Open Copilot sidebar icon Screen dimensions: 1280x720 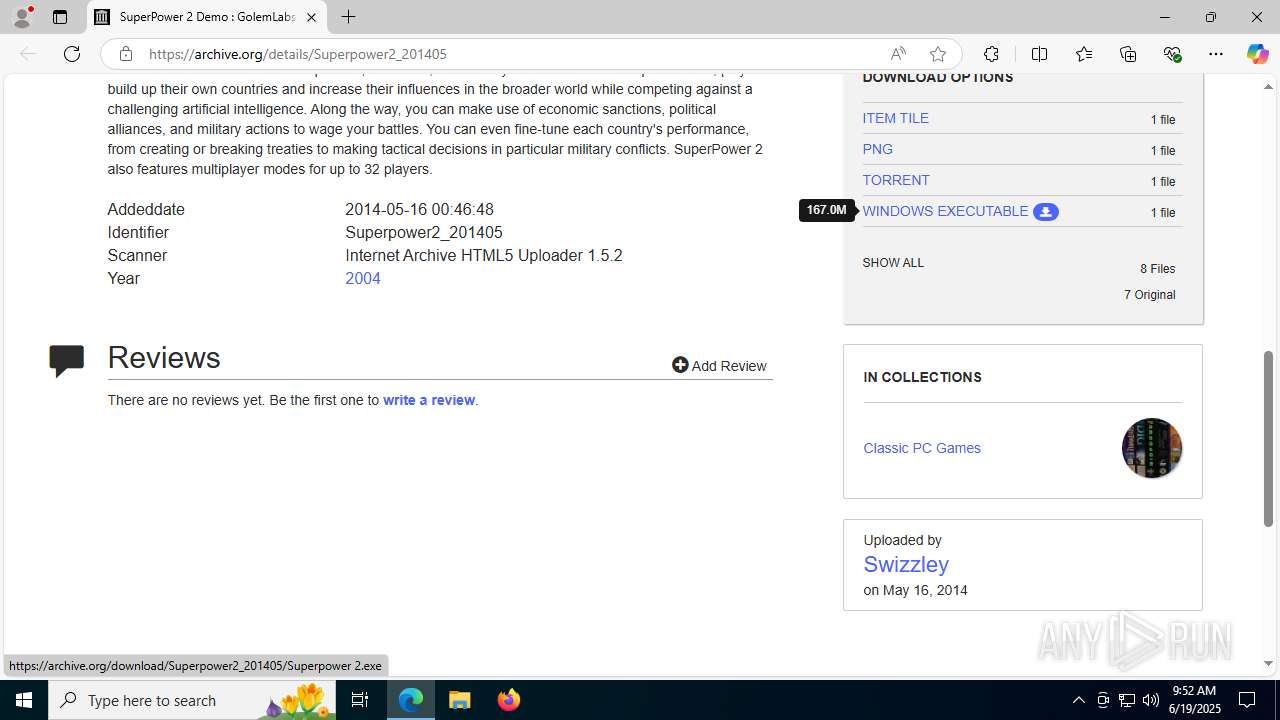click(x=1257, y=54)
